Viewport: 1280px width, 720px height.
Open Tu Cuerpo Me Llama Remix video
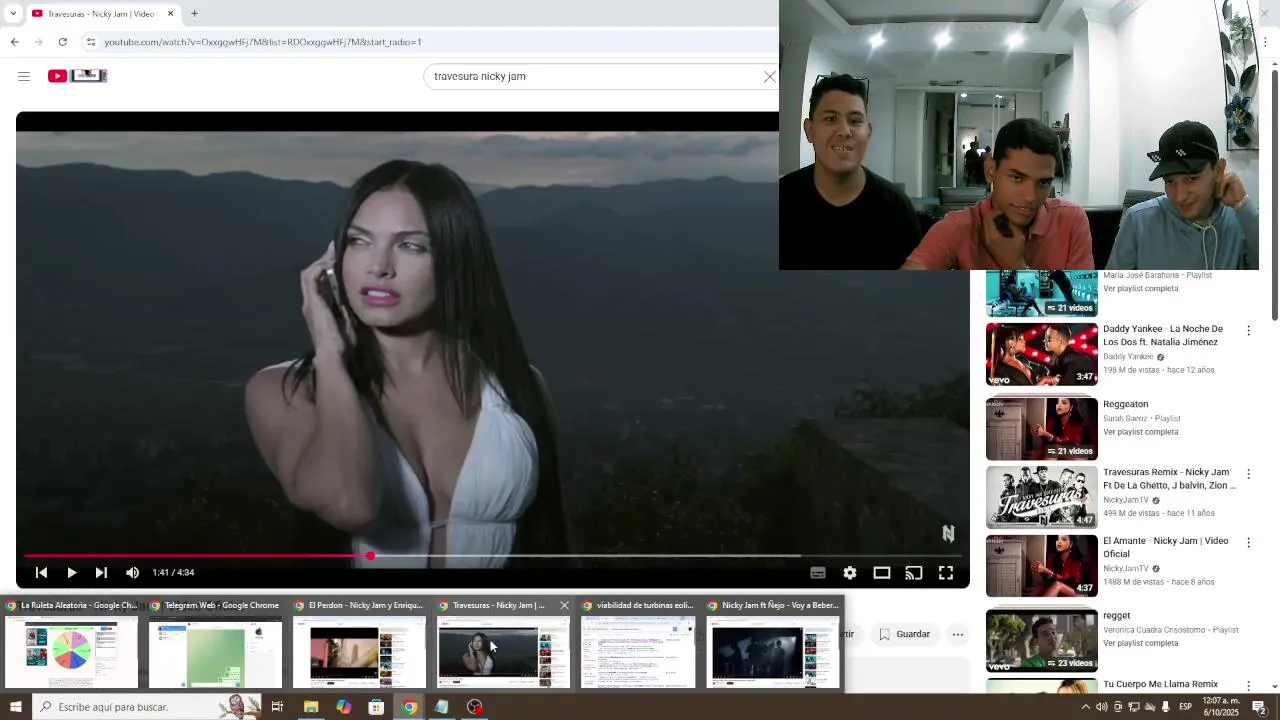(1160, 684)
